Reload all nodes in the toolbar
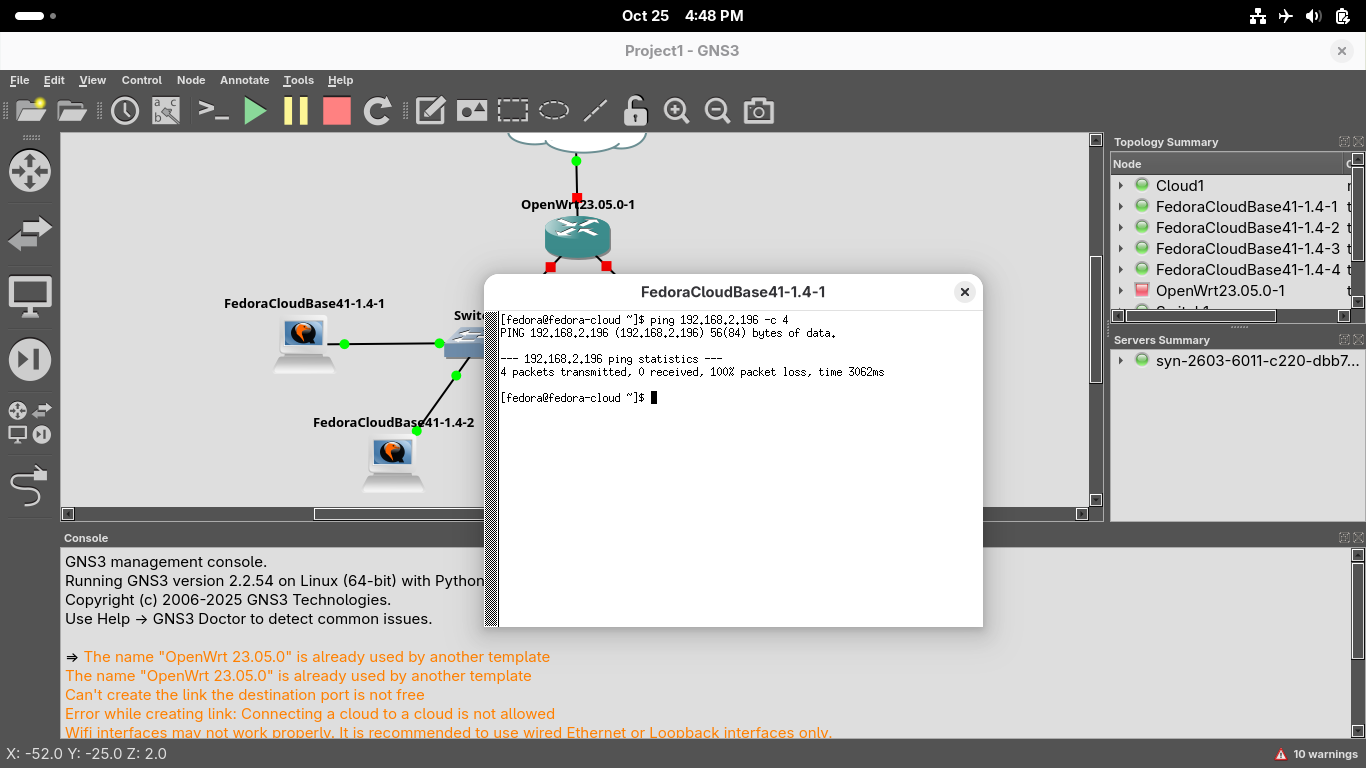Viewport: 1366px width, 768px height. click(x=377, y=111)
